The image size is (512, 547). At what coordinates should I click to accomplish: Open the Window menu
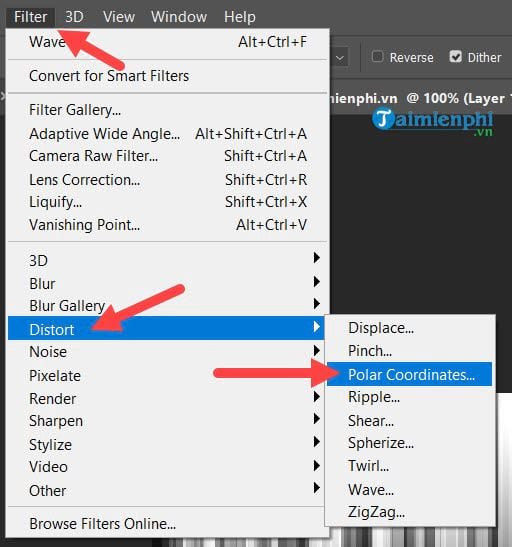click(179, 17)
